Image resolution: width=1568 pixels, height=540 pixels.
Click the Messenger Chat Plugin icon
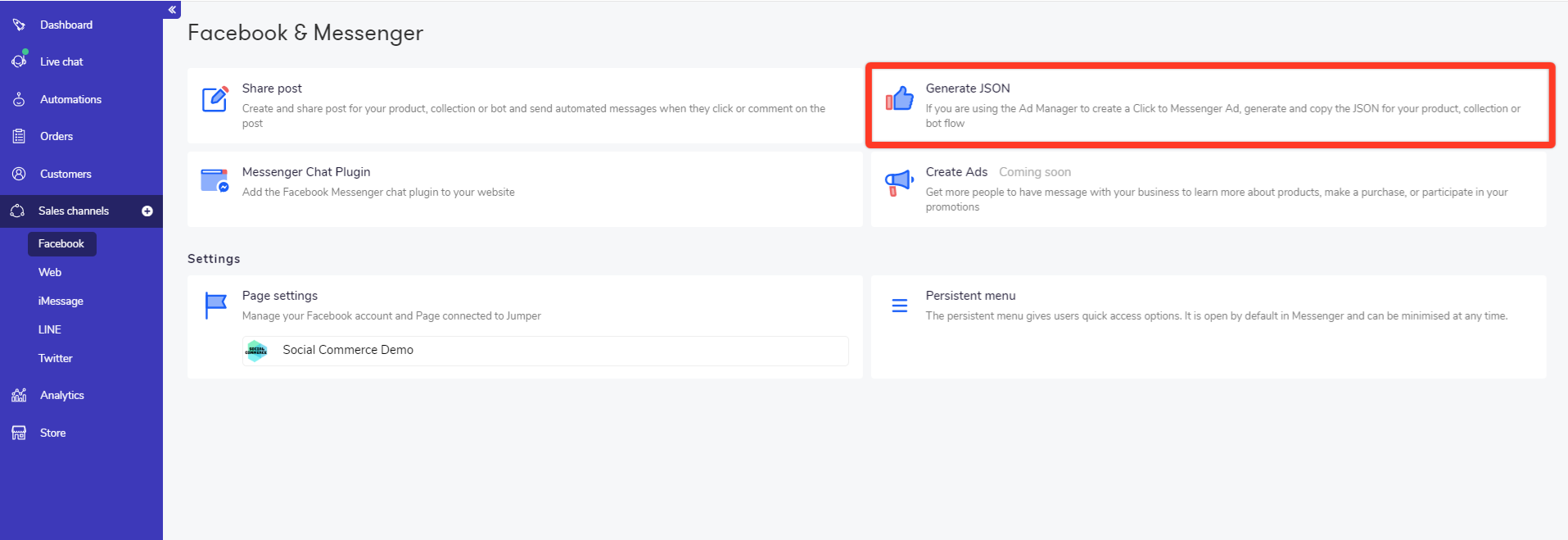[215, 180]
